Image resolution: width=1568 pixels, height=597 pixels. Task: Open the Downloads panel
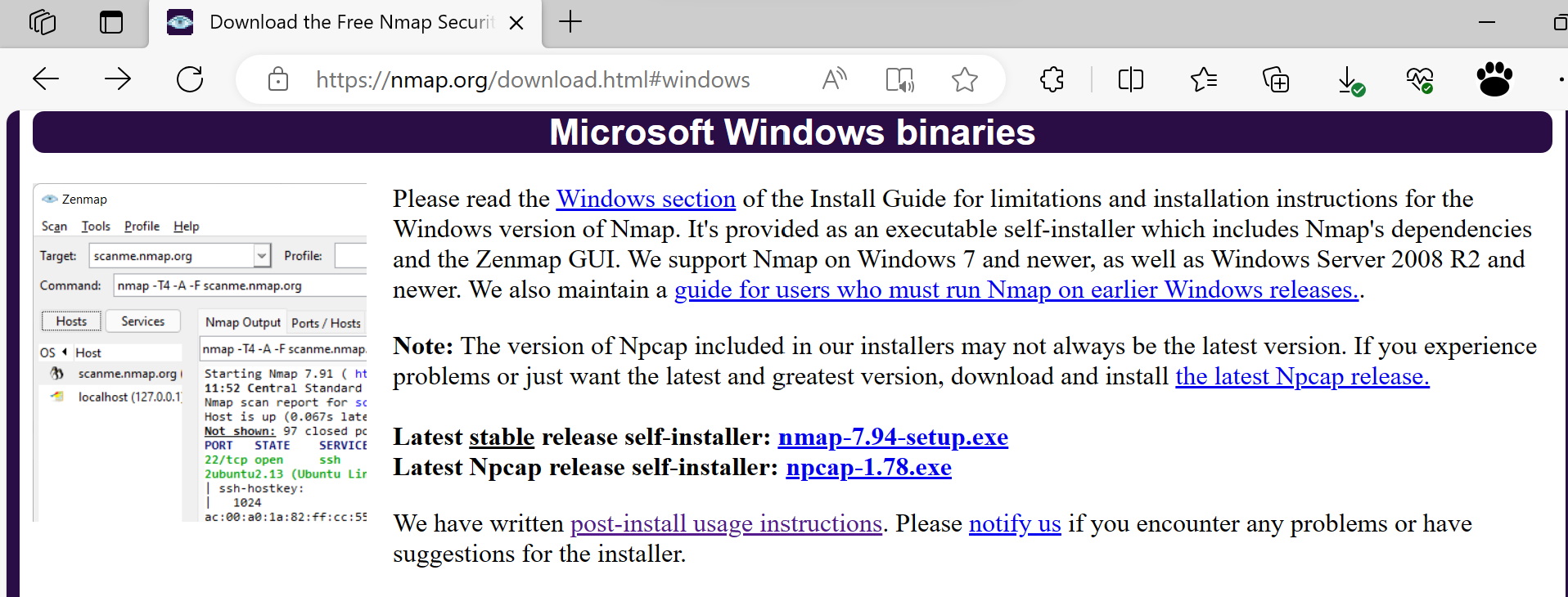(x=1349, y=80)
